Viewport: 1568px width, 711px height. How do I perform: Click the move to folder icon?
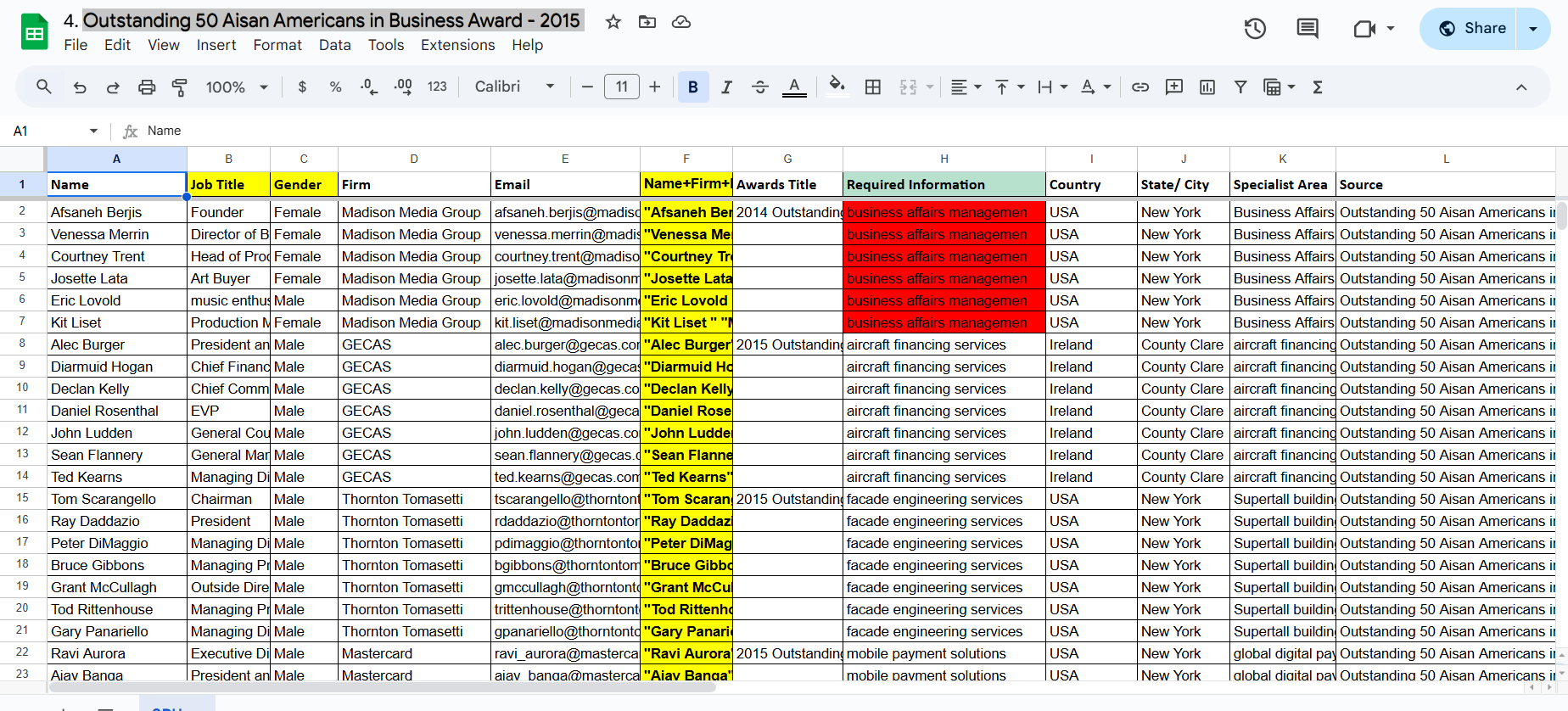click(x=647, y=22)
